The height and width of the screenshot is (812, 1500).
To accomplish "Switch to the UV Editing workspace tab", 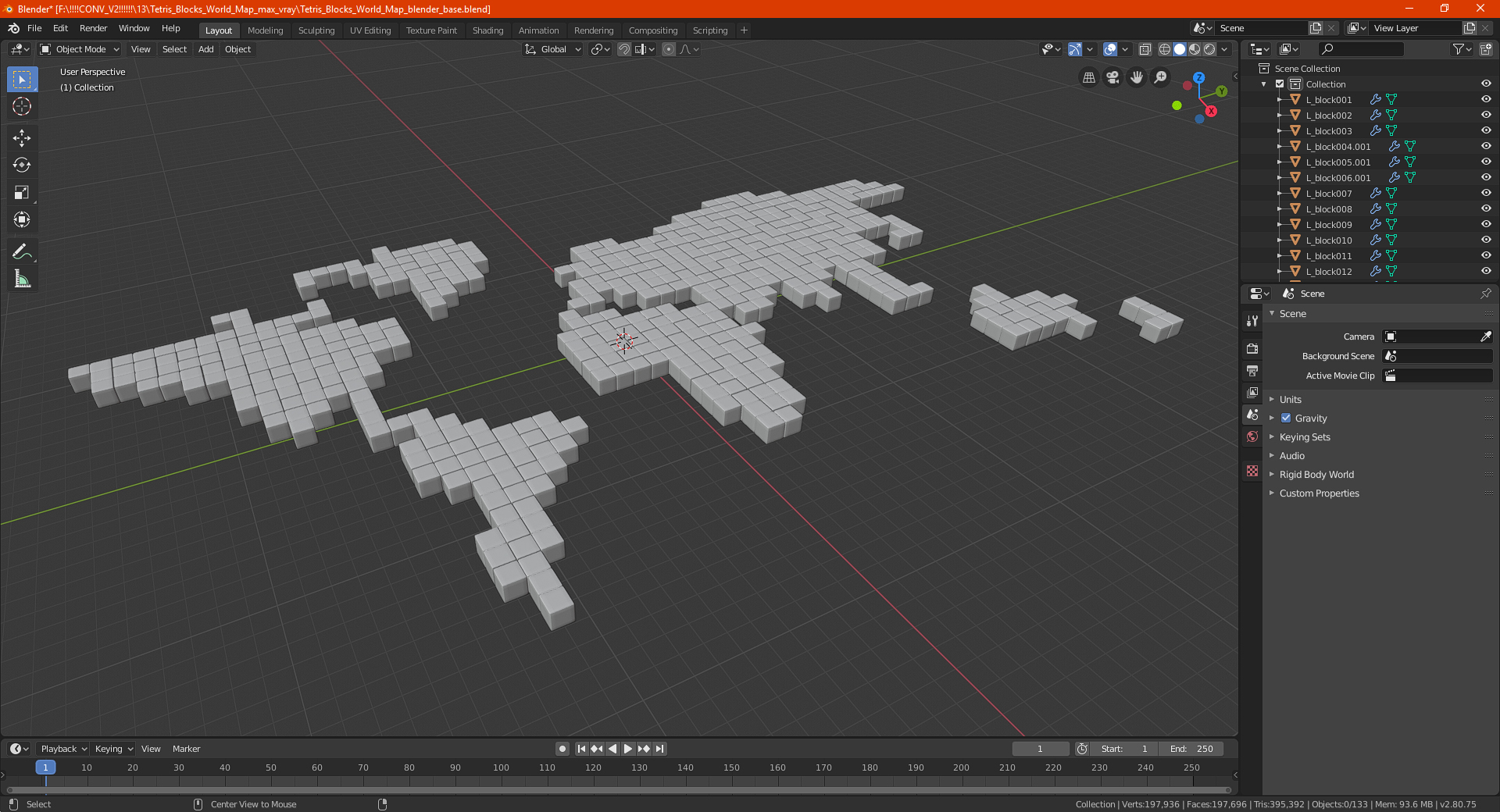I will click(370, 30).
